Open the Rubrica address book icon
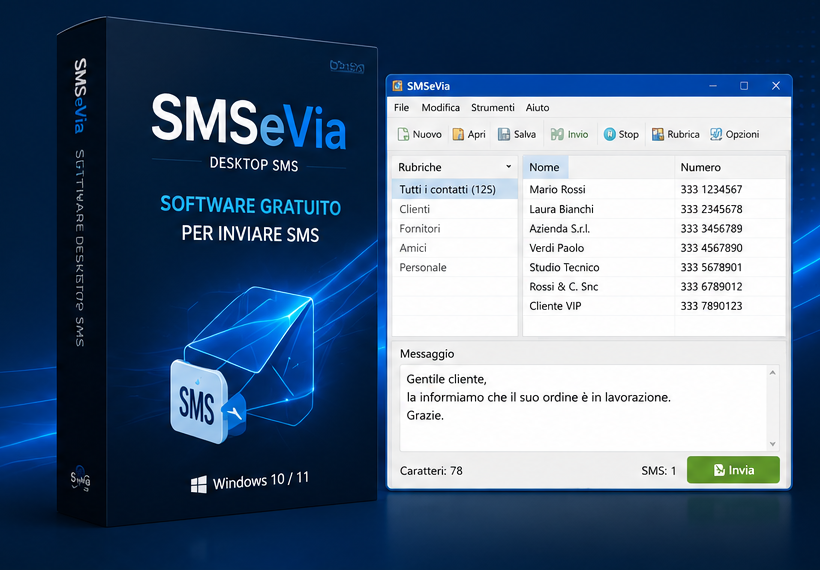The width and height of the screenshot is (820, 570). pyautogui.click(x=657, y=134)
